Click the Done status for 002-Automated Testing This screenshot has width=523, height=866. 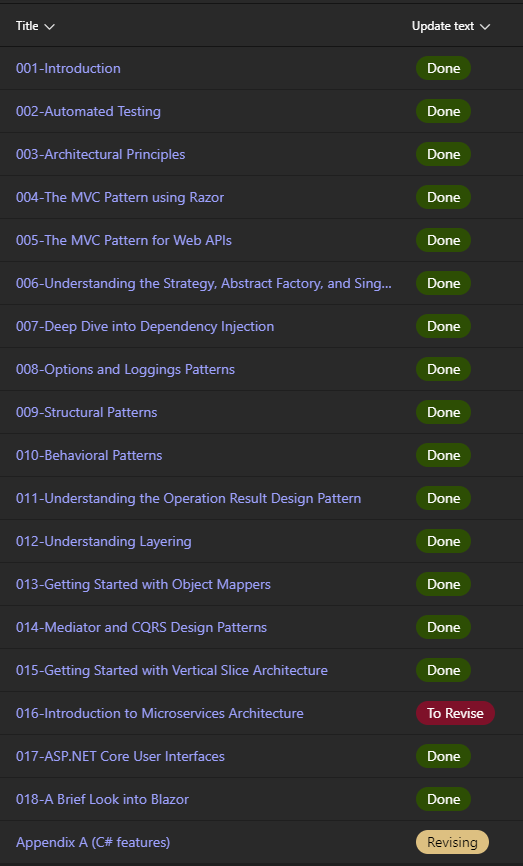coord(443,112)
